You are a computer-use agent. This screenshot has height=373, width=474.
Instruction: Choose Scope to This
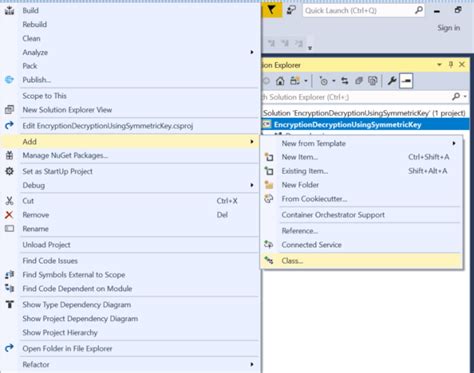point(44,96)
